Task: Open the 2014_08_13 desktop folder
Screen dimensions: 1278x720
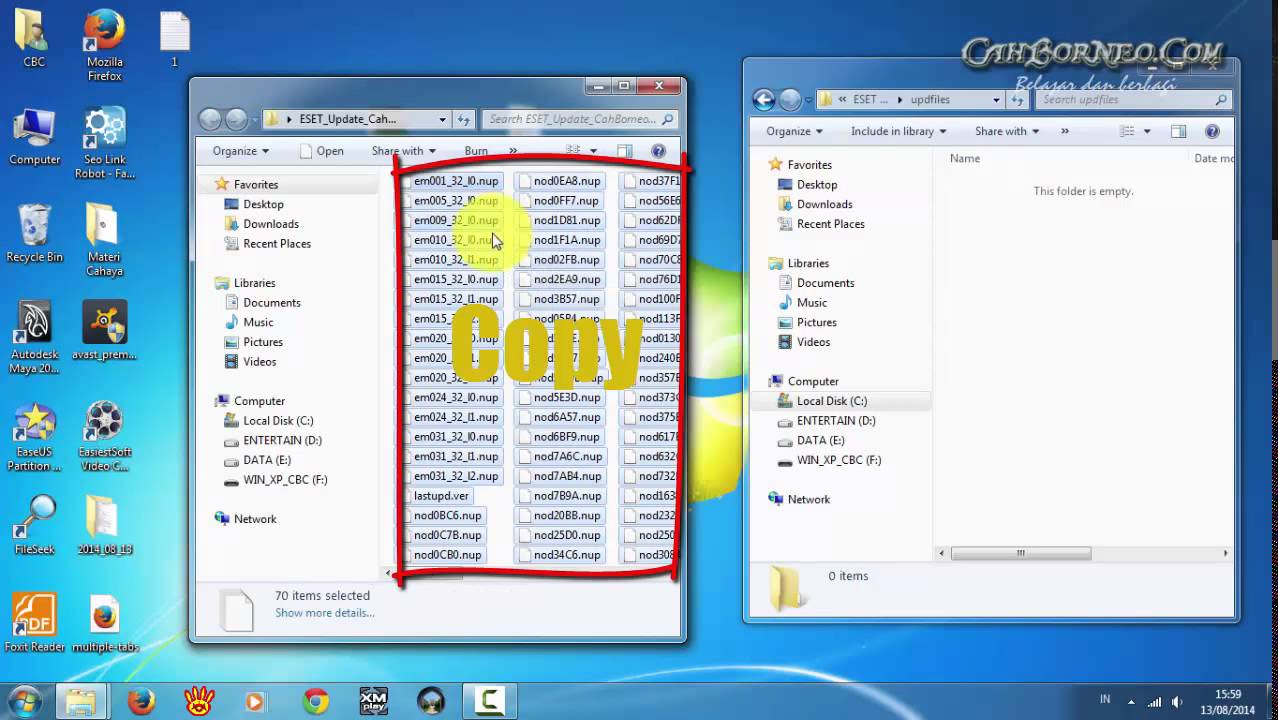Action: [x=104, y=525]
